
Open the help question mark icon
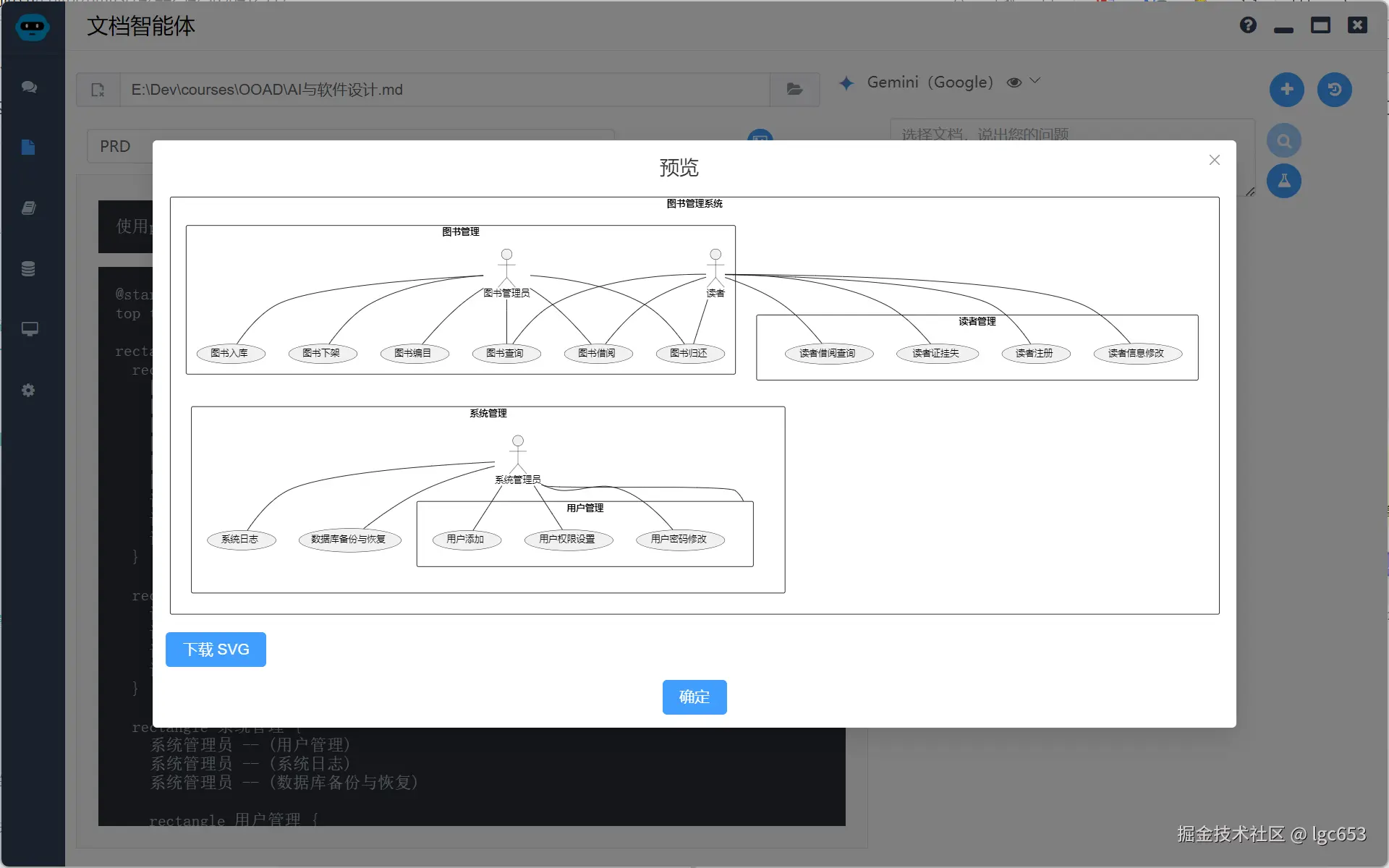[1248, 26]
